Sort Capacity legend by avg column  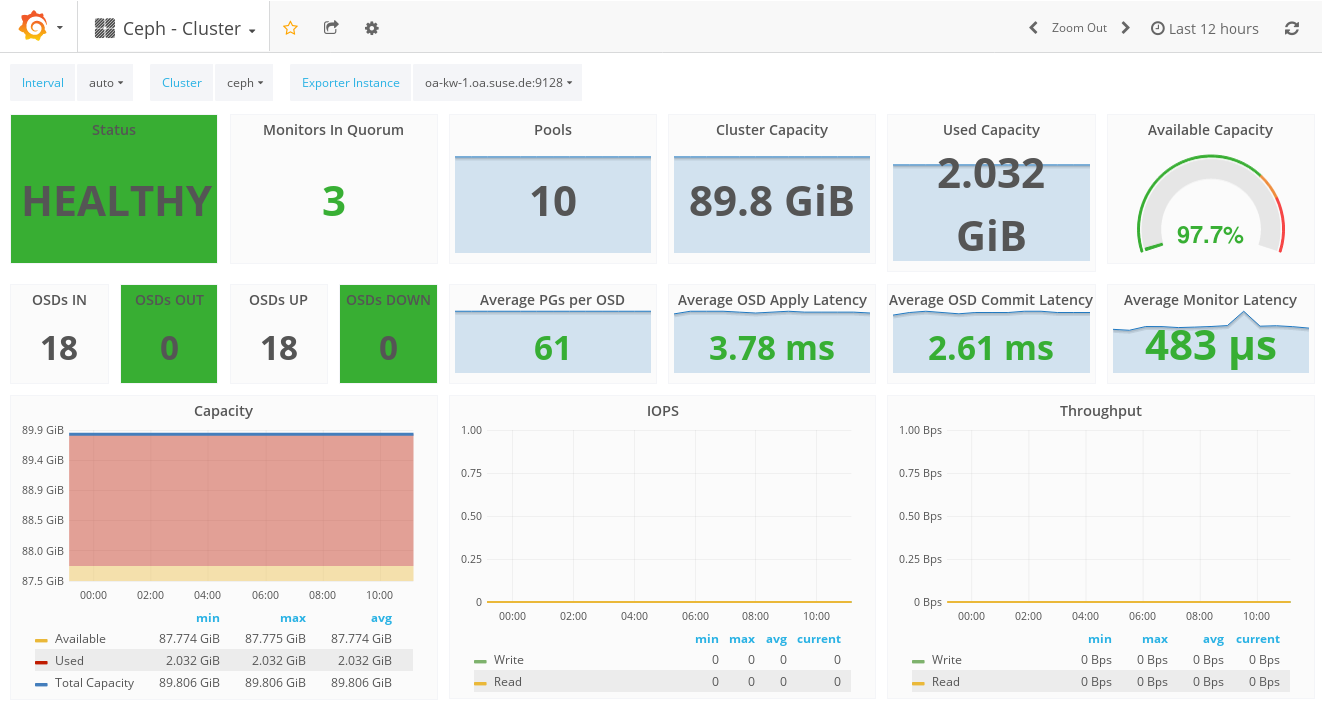pyautogui.click(x=381, y=618)
